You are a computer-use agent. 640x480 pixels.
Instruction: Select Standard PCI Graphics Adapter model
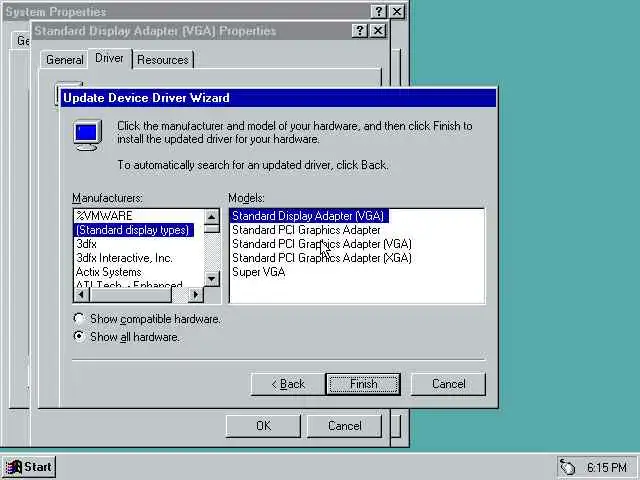pyautogui.click(x=306, y=230)
